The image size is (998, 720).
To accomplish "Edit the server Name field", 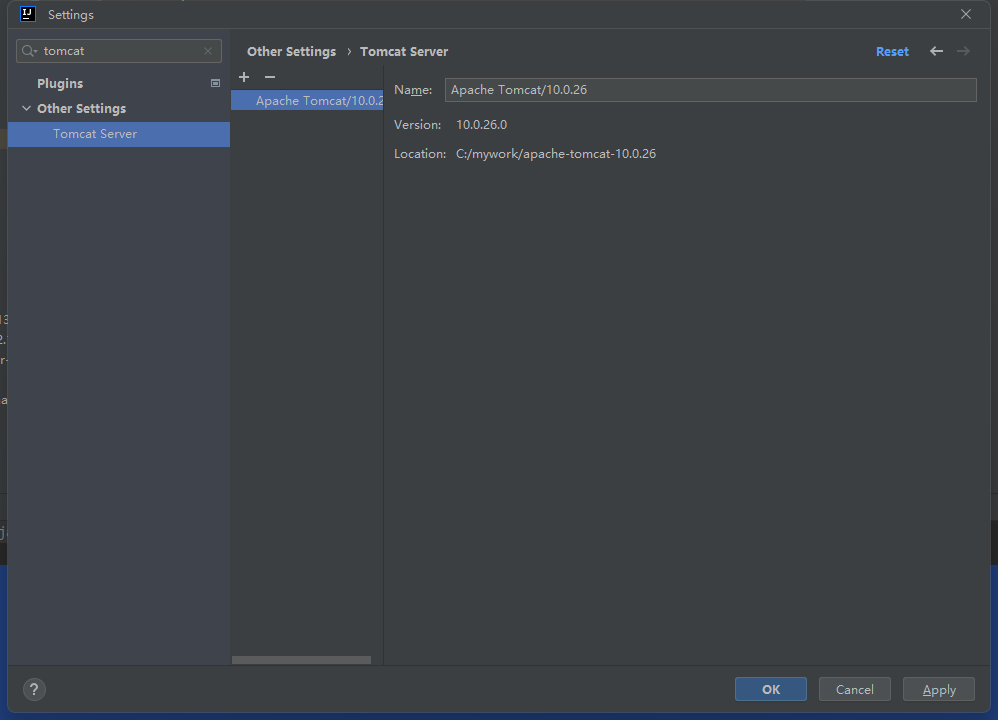I will click(x=710, y=90).
